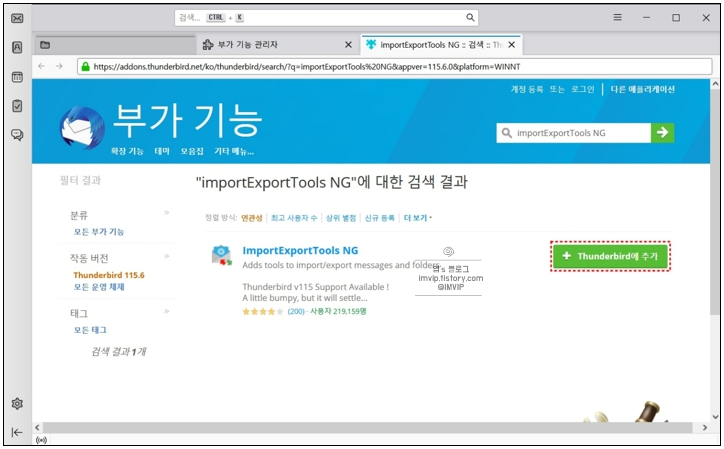This screenshot has width=724, height=449.
Task: Click the online status icon in status bar
Action: [x=41, y=440]
